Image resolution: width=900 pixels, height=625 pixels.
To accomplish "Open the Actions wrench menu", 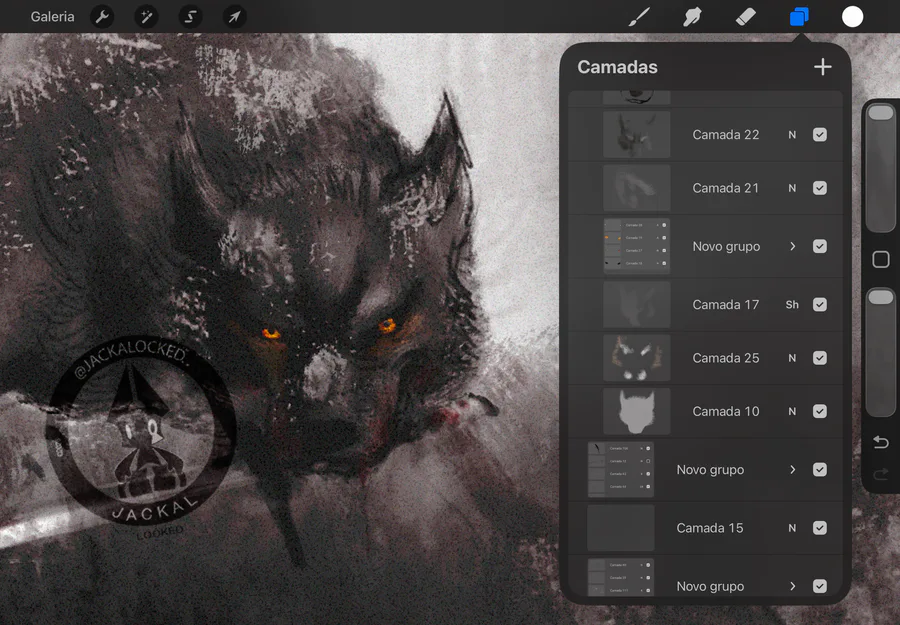I will point(102,17).
